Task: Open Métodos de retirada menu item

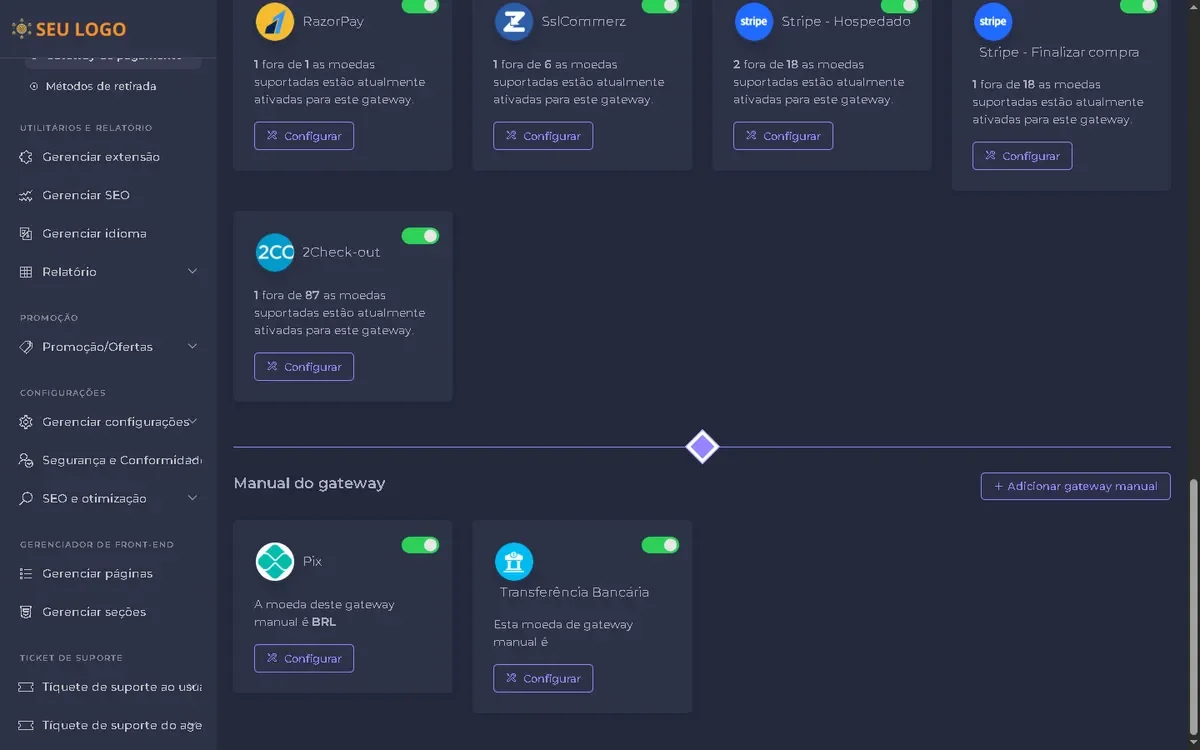Action: (x=100, y=86)
